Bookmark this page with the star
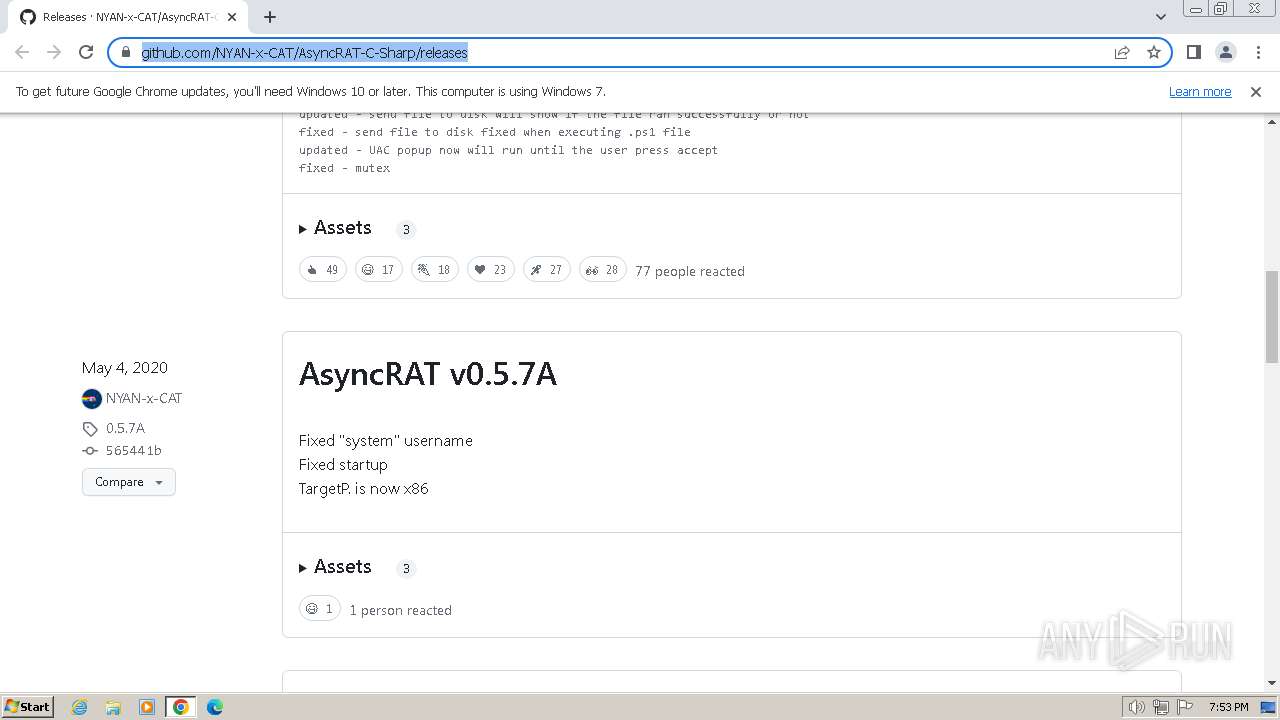 point(1154,52)
